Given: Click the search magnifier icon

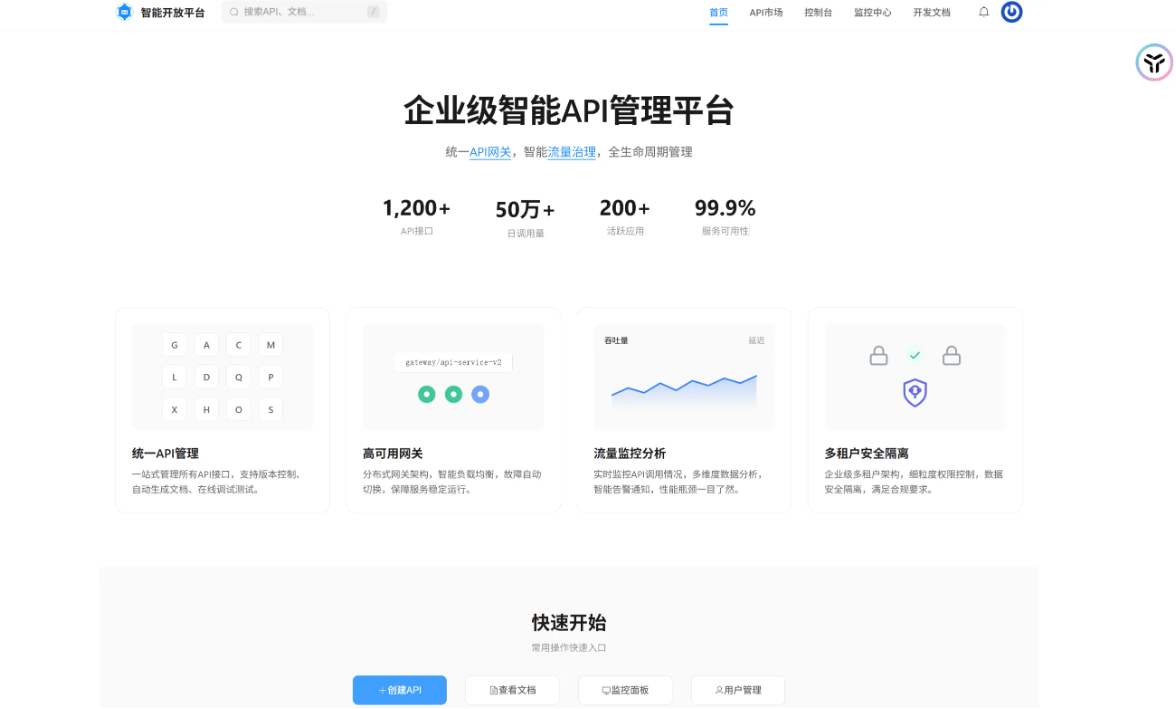Looking at the screenshot, I should coord(234,12).
